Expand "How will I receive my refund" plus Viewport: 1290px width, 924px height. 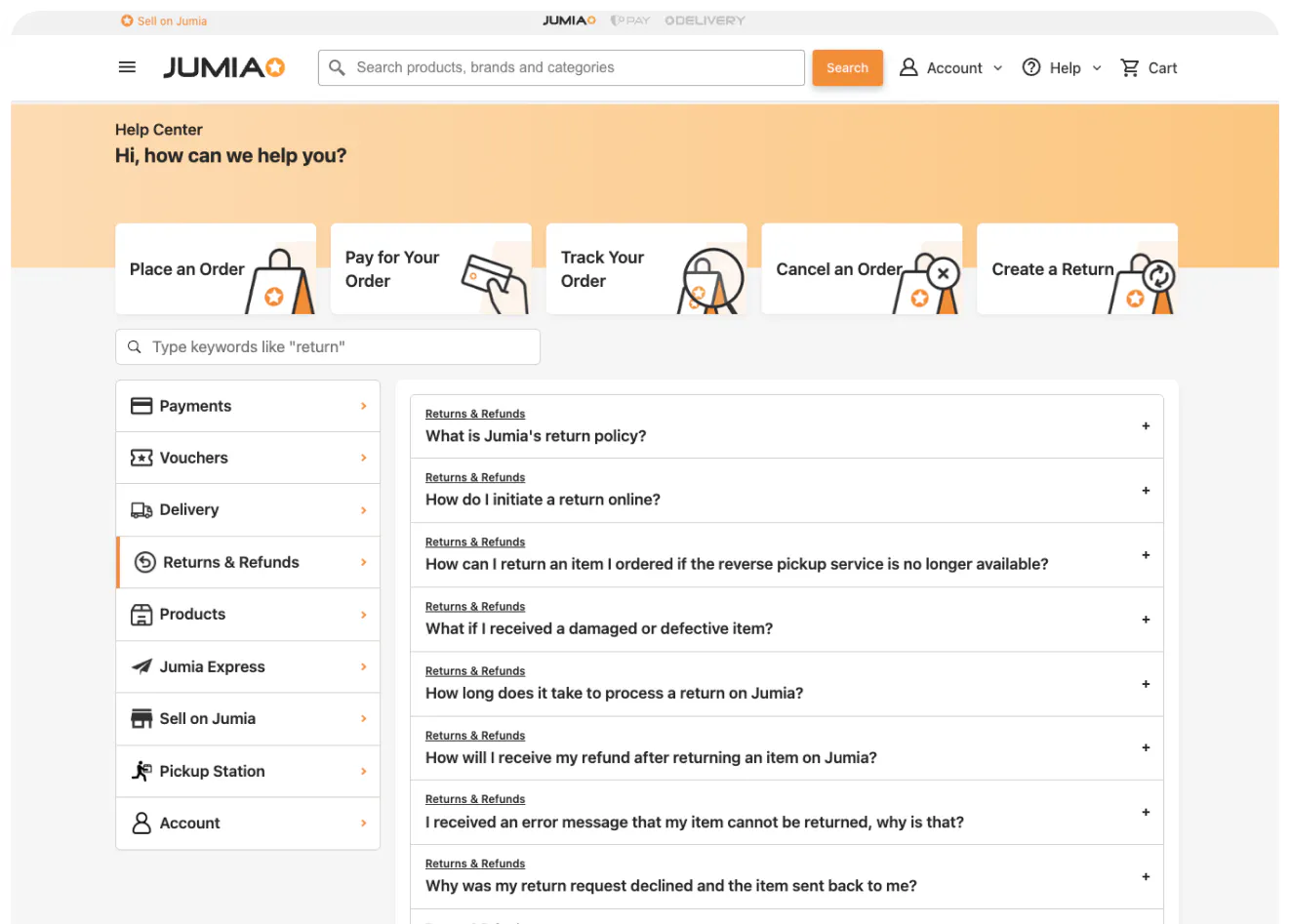(1146, 748)
